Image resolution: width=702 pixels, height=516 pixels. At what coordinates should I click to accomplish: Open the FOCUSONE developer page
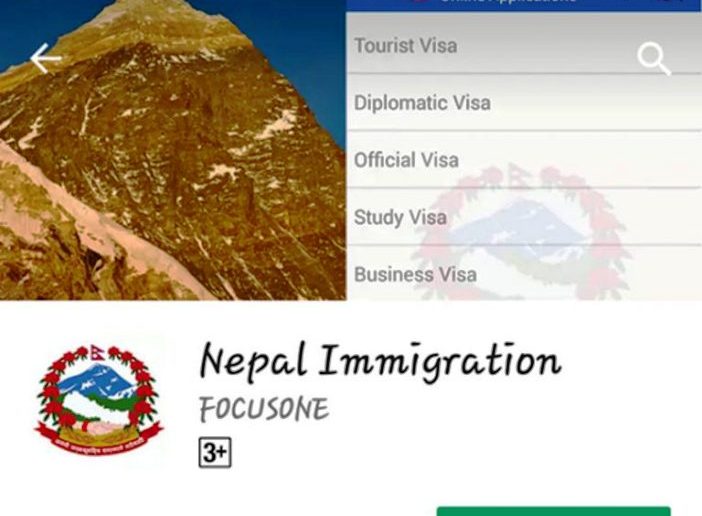[x=264, y=408]
